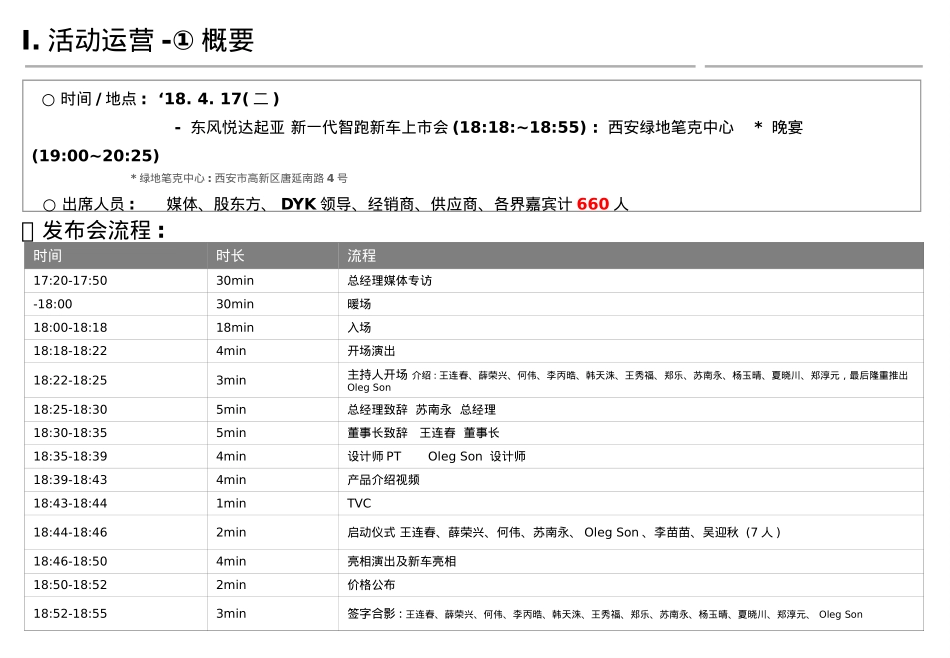Viewport: 950px width, 658px height.
Task: Click the "董事长致辞 王连春" entry
Action: point(418,433)
